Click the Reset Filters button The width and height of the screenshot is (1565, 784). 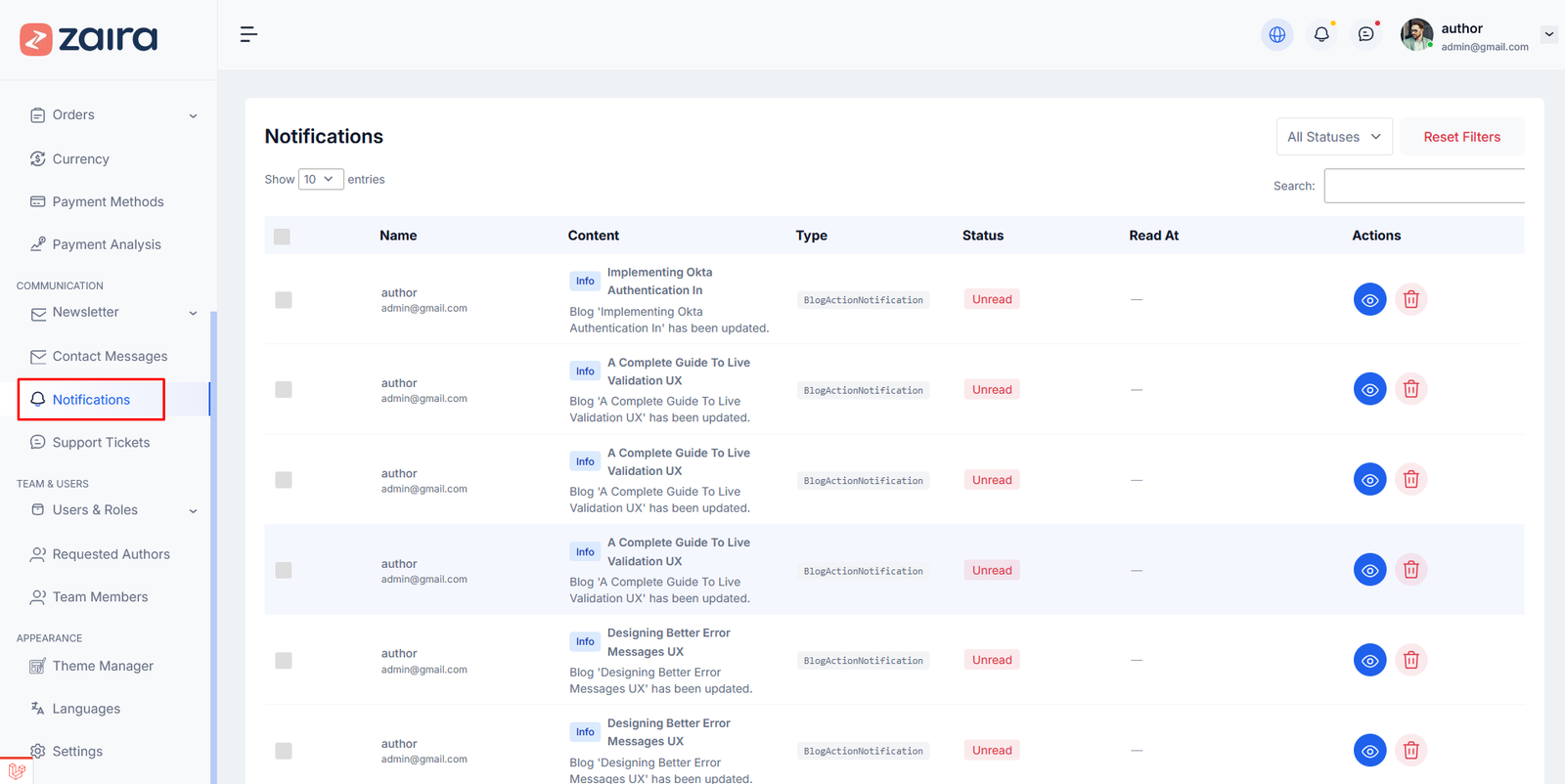1461,137
